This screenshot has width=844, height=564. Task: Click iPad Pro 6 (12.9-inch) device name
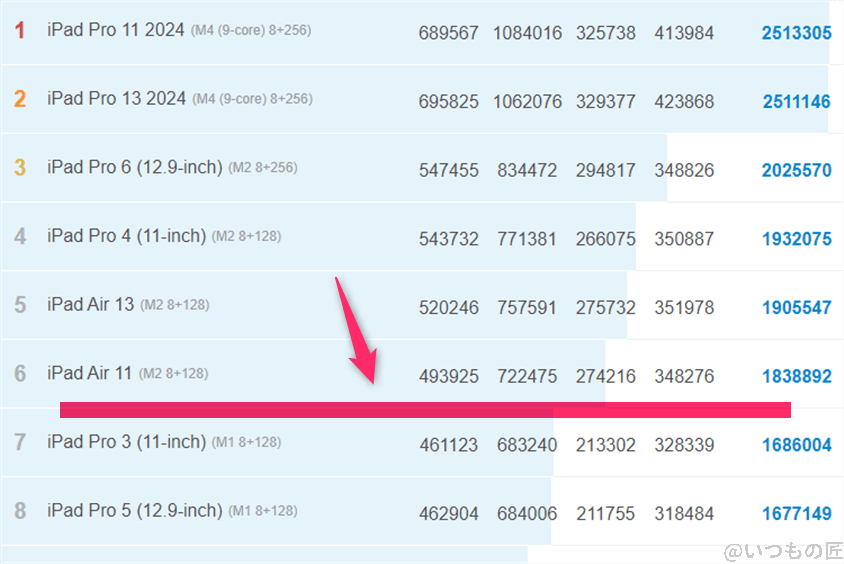point(134,168)
